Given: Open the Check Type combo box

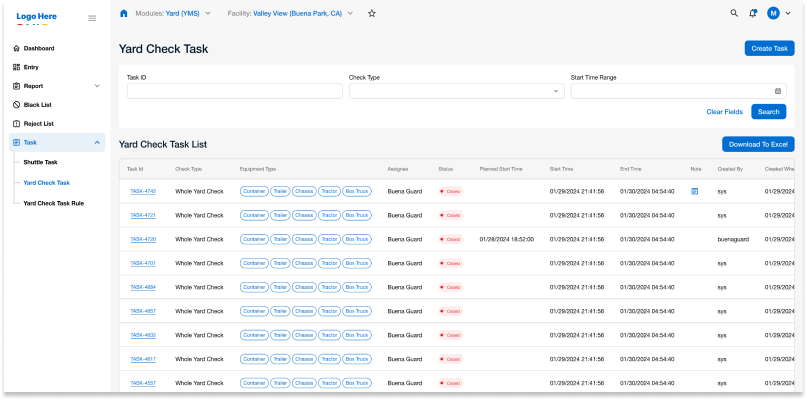Looking at the screenshot, I should [457, 91].
